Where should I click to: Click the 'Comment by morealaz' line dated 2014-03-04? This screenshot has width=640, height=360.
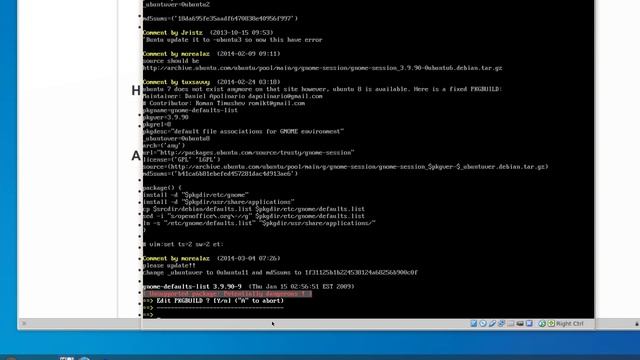pyautogui.click(x=211, y=258)
